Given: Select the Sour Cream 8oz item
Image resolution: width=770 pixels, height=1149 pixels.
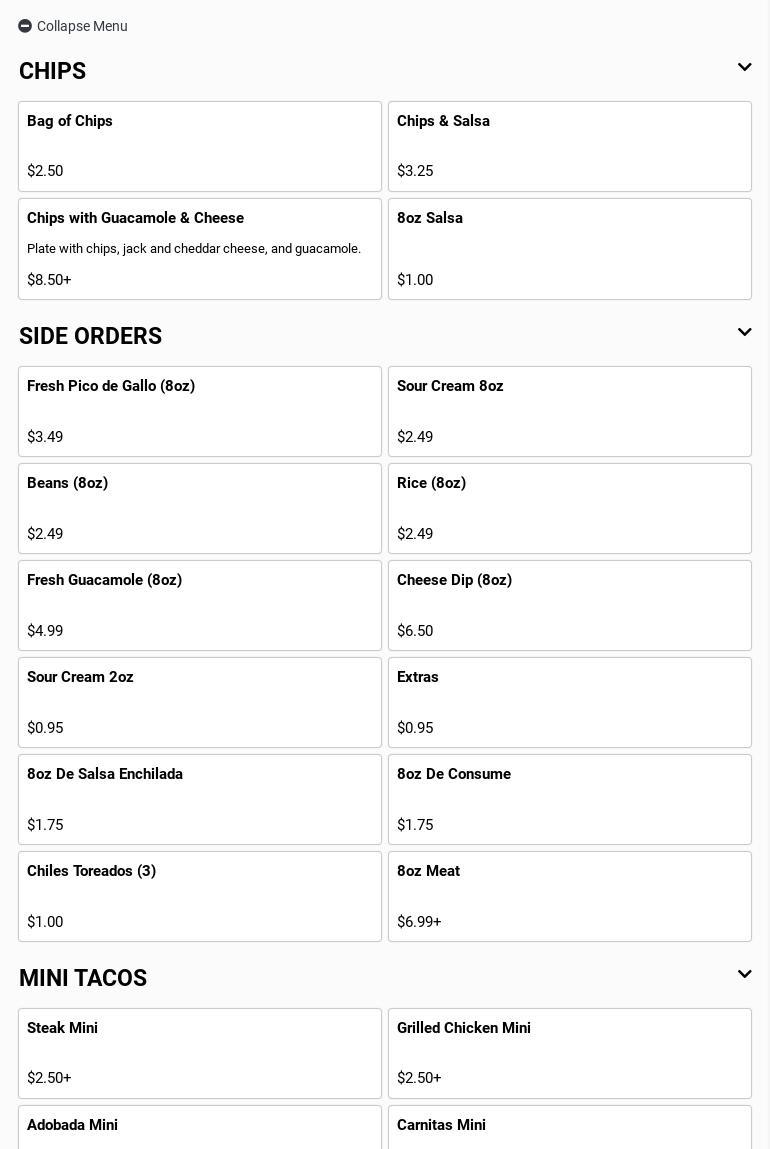Looking at the screenshot, I should [x=570, y=411].
